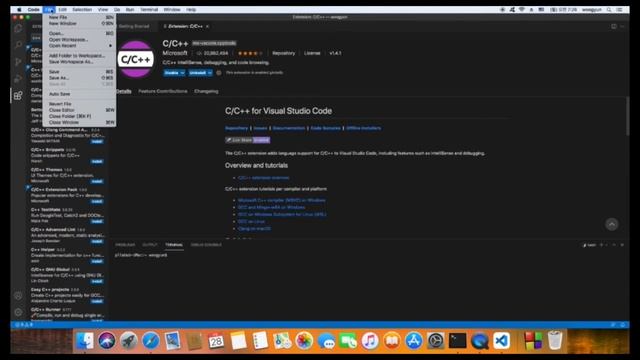Open the Documentation link in the readme
The image size is (640, 360).
289,128
